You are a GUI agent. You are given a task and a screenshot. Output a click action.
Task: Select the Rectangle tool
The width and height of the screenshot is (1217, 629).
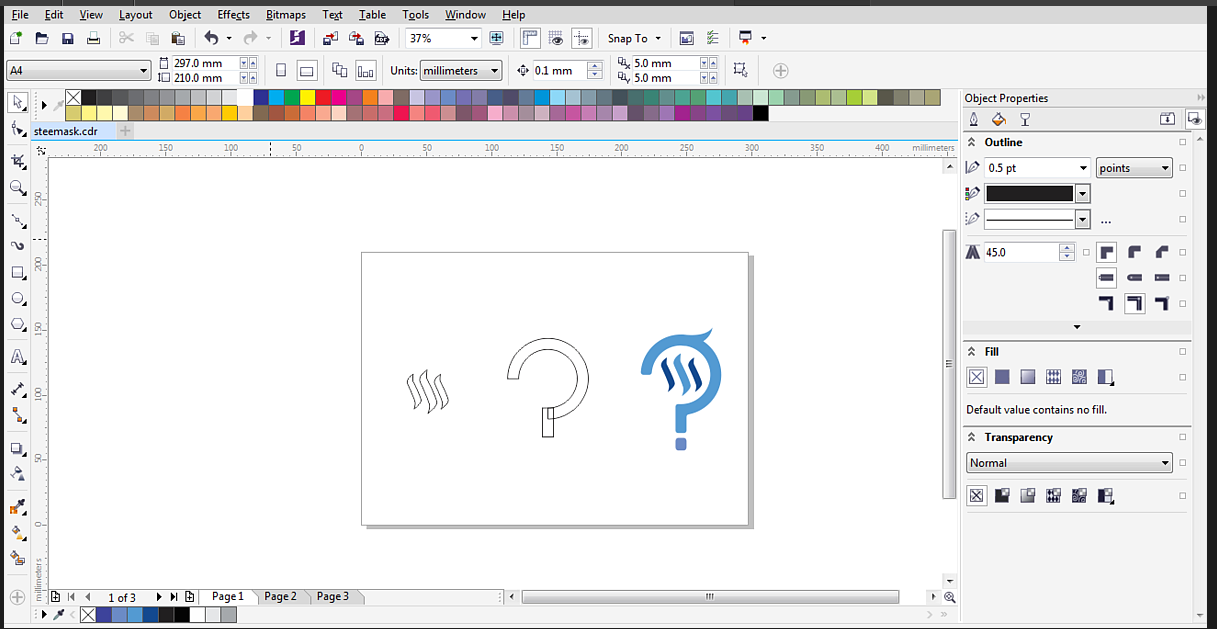(17, 272)
